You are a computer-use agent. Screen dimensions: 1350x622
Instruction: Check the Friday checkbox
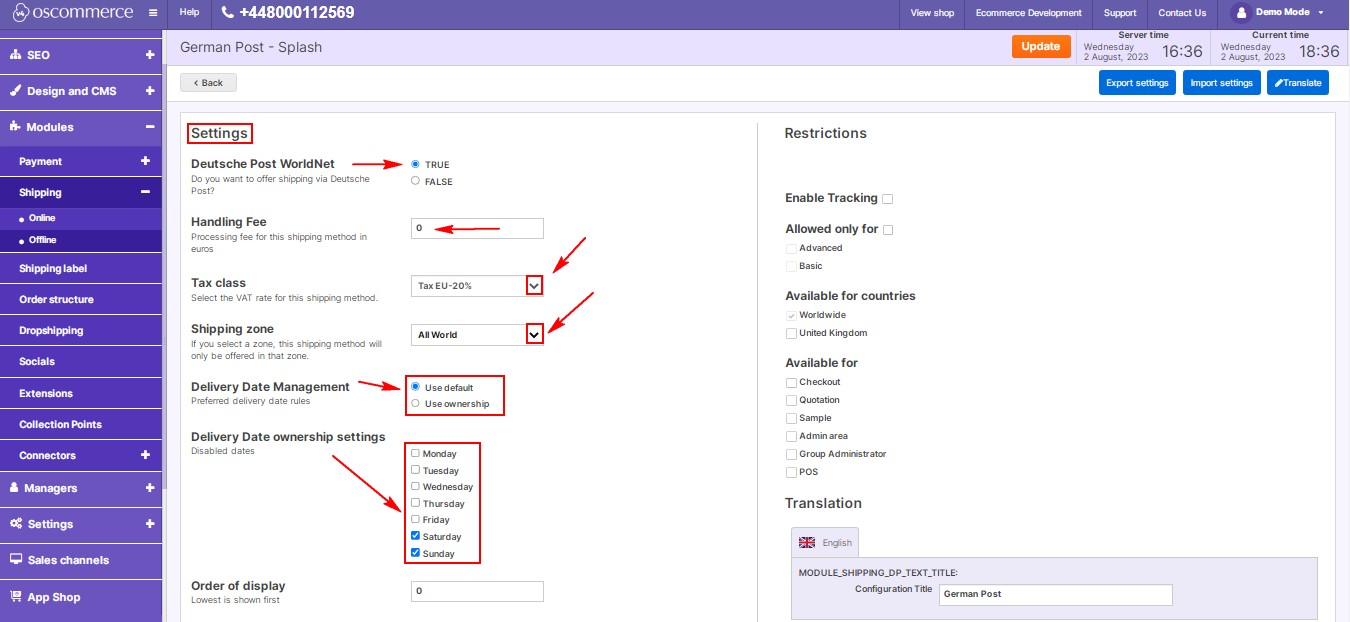tap(415, 519)
